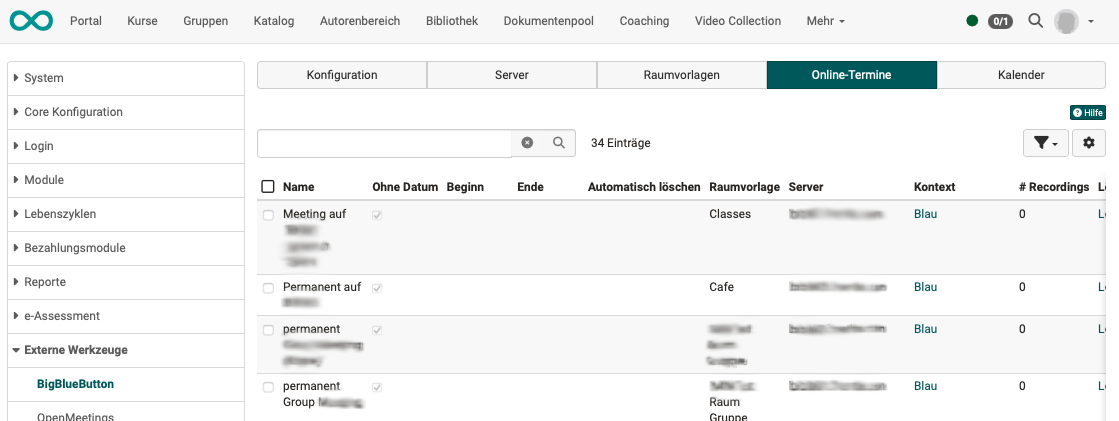This screenshot has width=1119, height=421.
Task: Open the filter dropdown button
Action: [x=1045, y=143]
